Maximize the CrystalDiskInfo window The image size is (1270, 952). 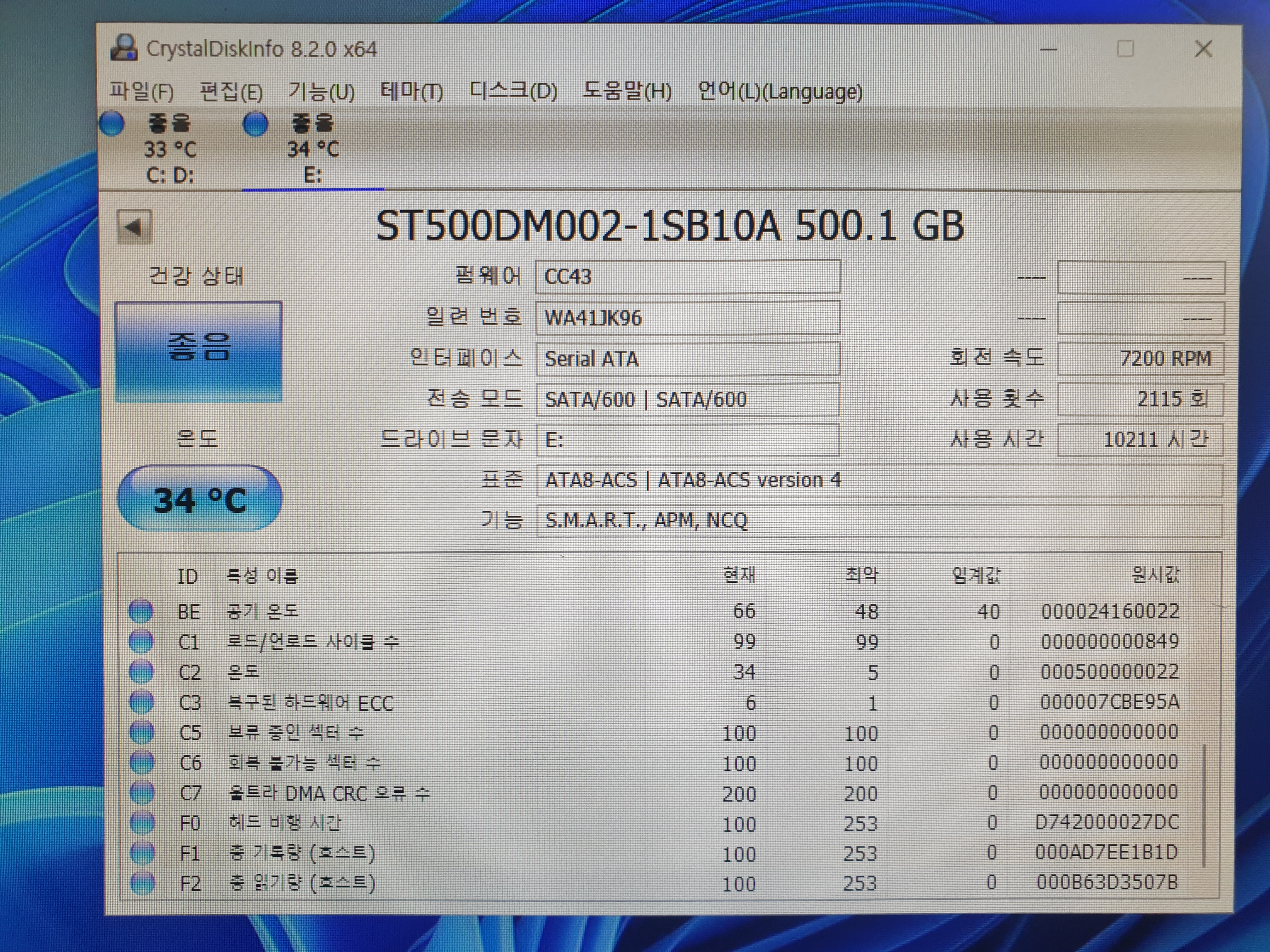click(1125, 49)
